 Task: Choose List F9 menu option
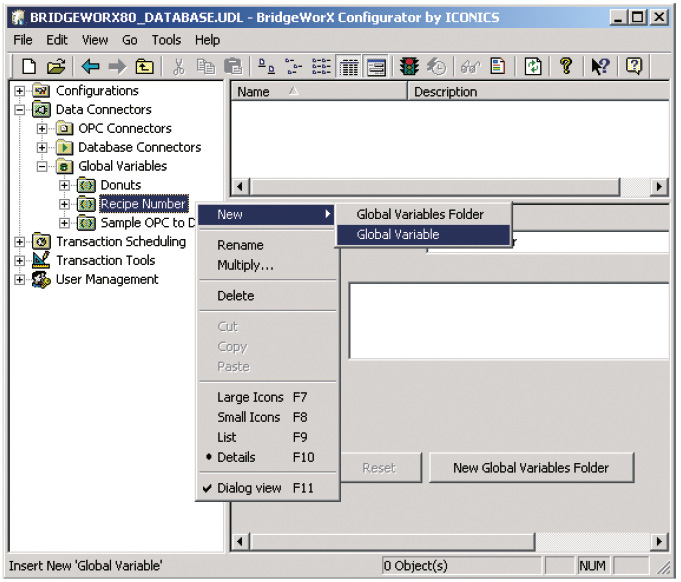268,437
